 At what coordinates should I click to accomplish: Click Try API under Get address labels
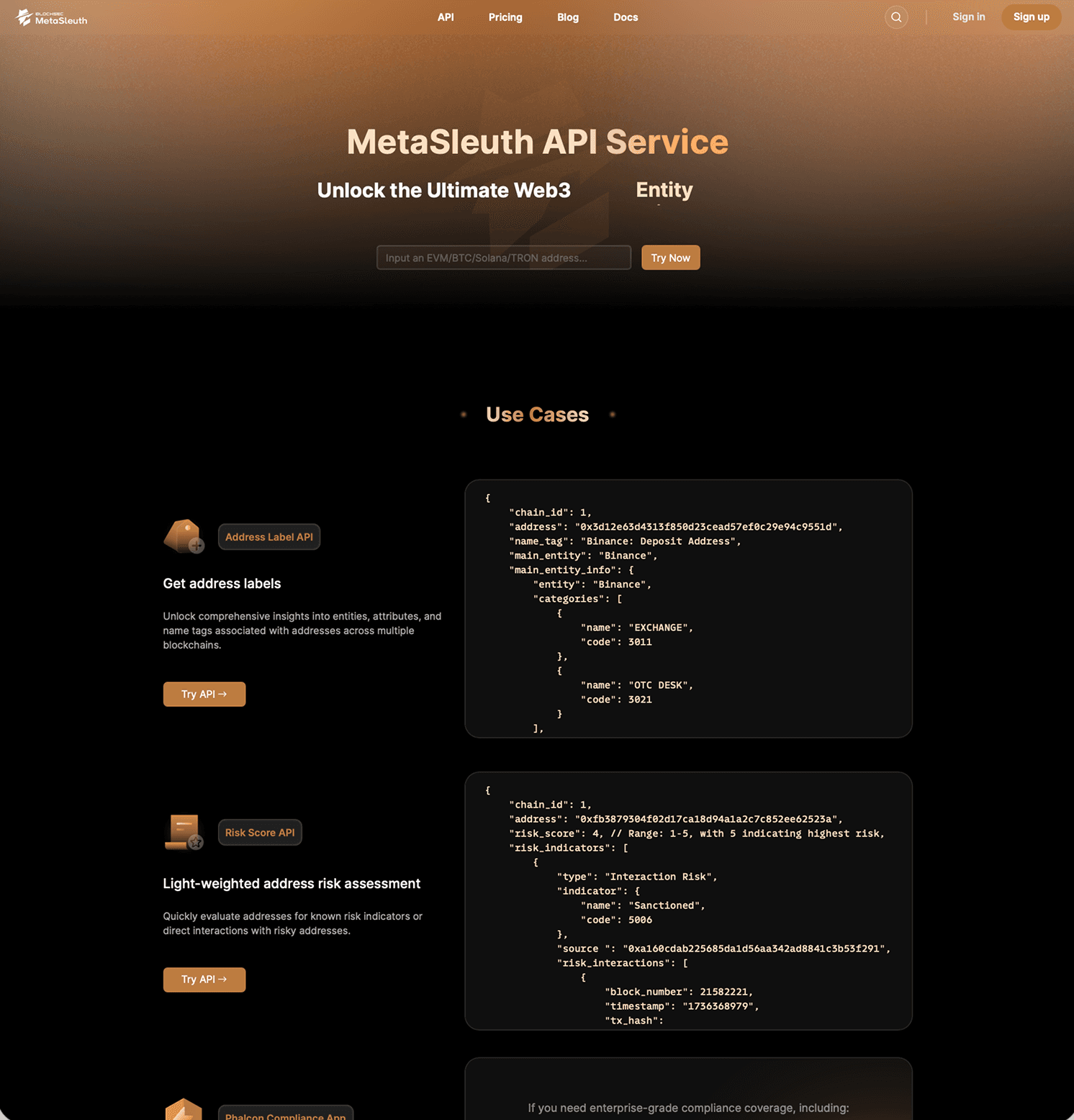coord(204,695)
